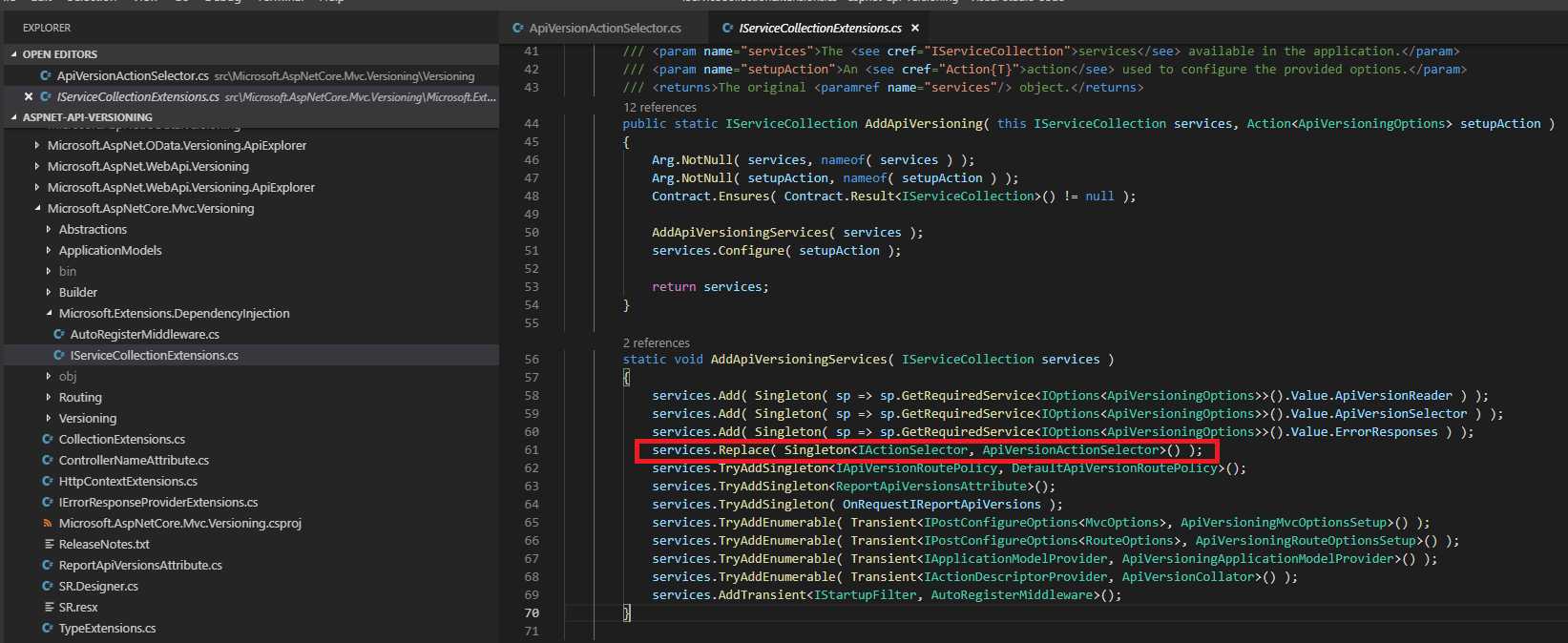Screen dimensions: 1568x643
Task: Click line number 70 in the gutter
Action: point(532,613)
